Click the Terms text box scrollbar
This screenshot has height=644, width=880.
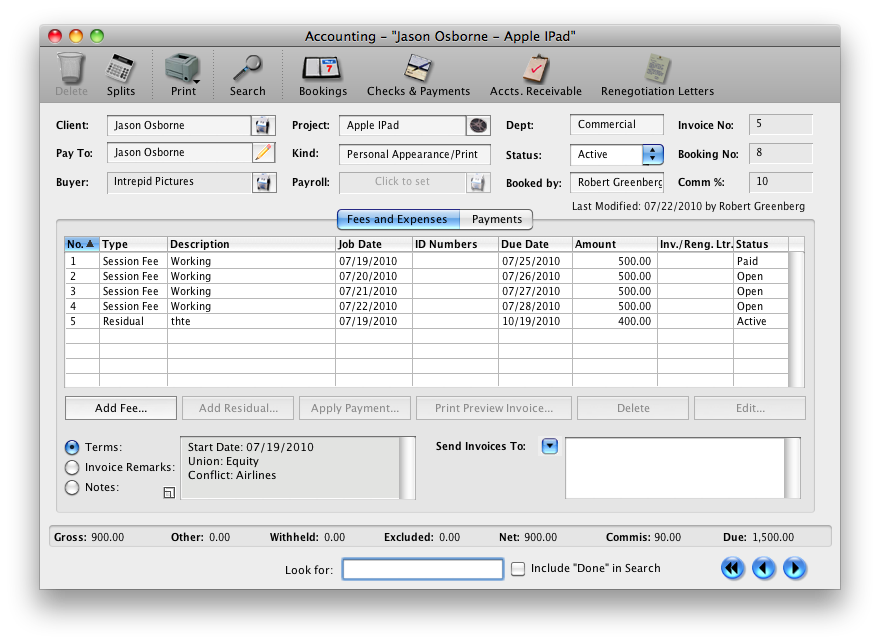[x=407, y=468]
